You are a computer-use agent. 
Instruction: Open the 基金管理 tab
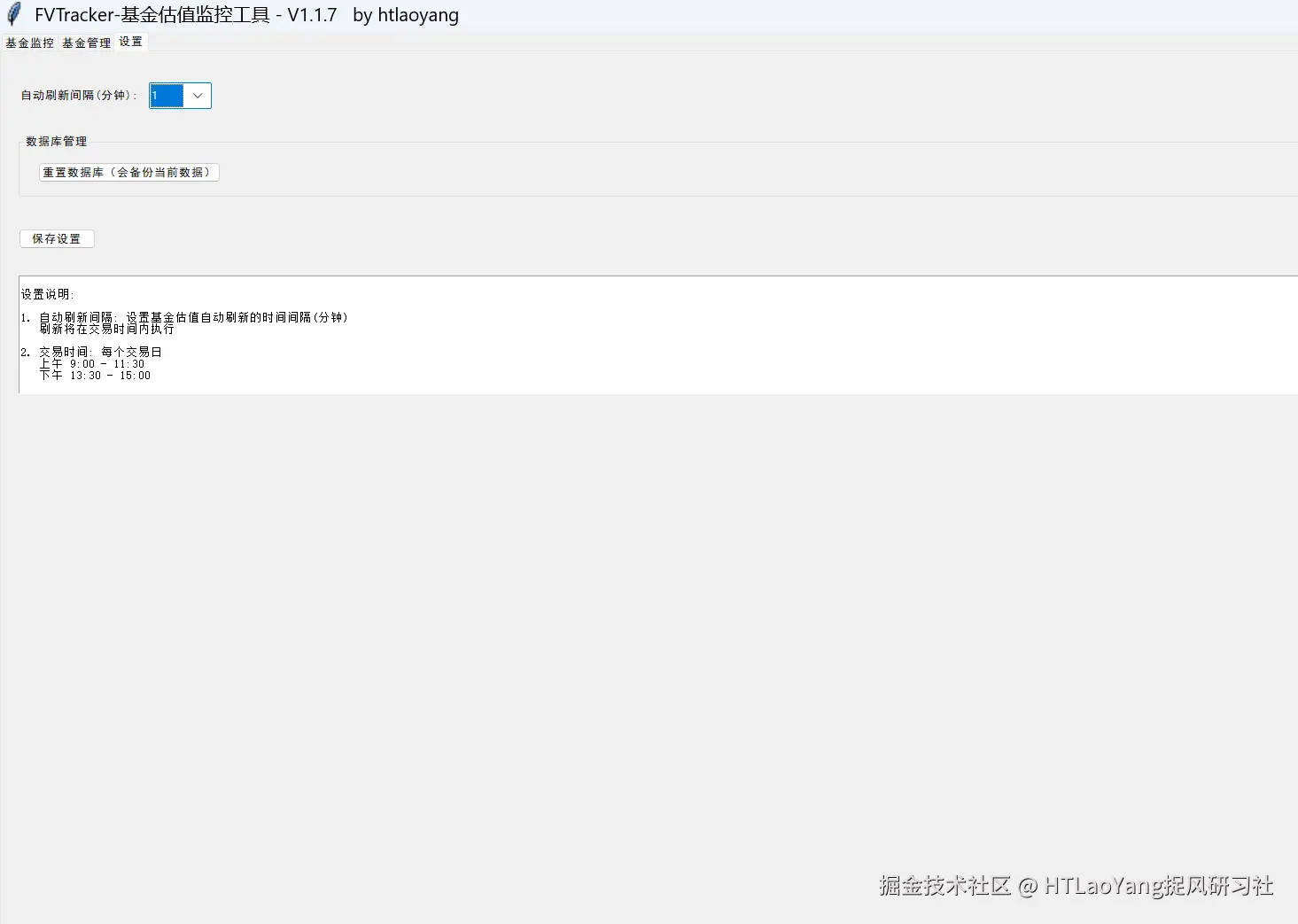click(86, 43)
